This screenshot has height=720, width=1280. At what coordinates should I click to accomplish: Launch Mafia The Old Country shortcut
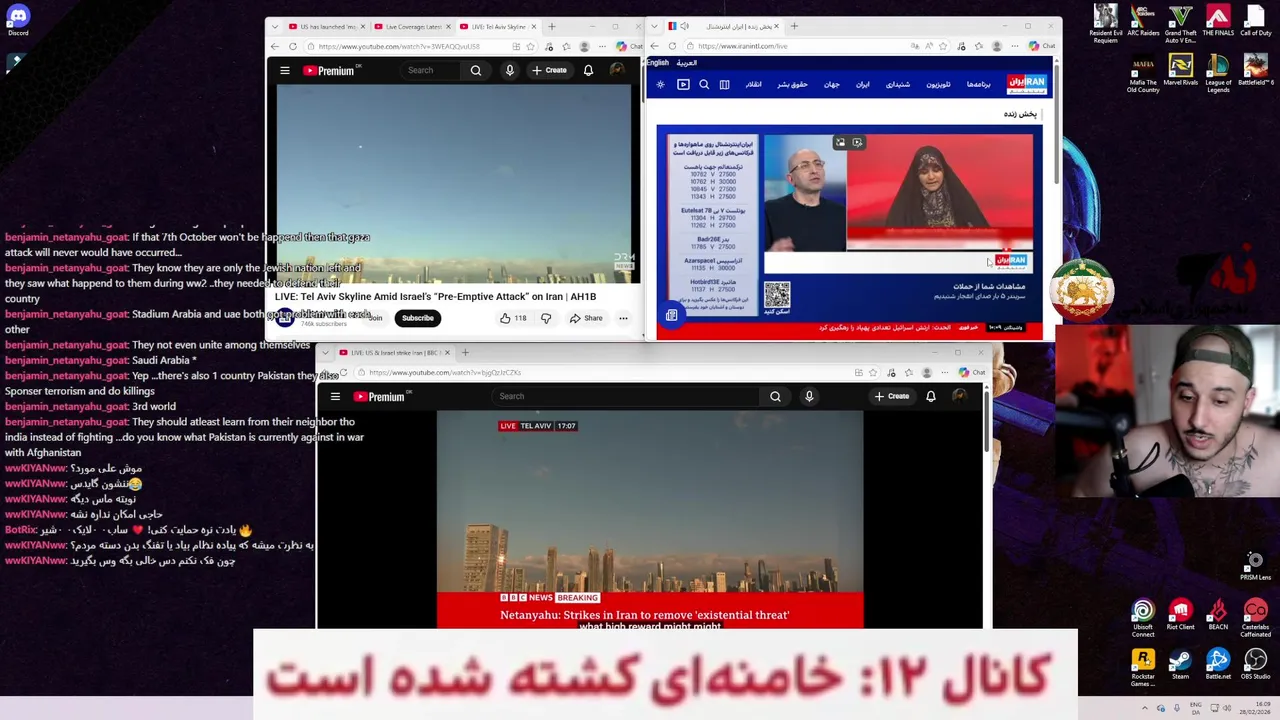tap(1143, 74)
